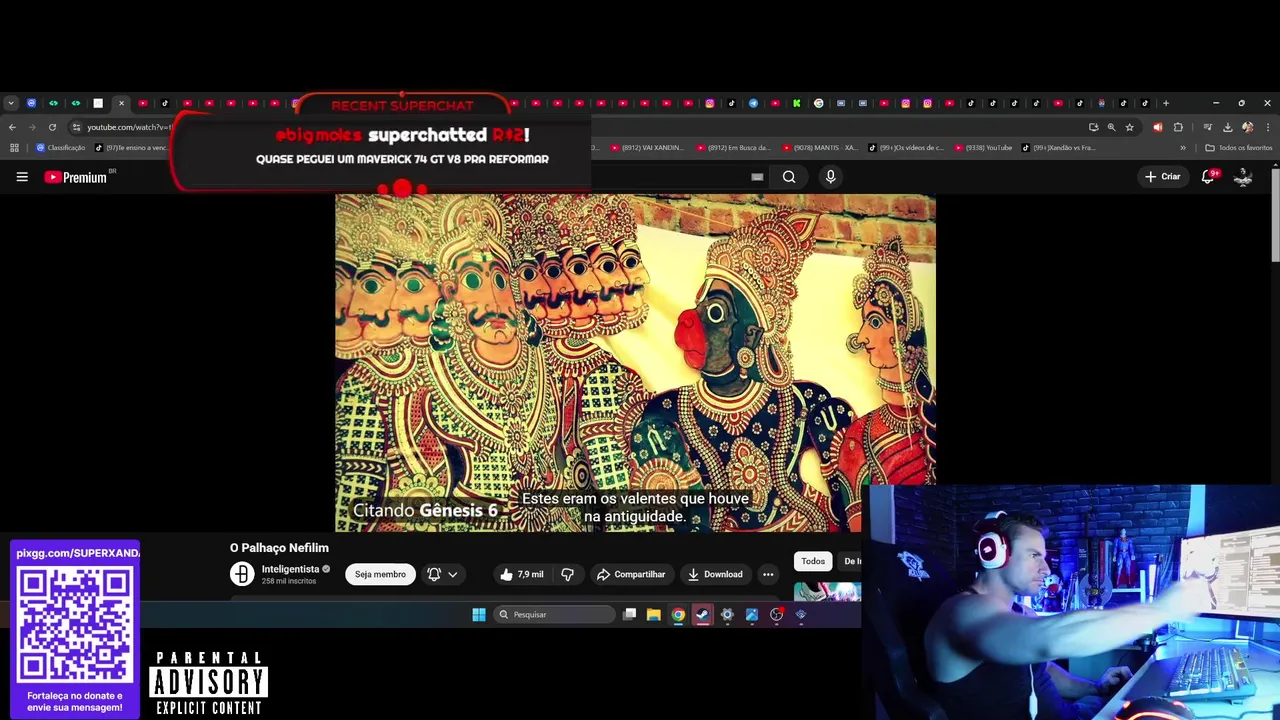Open 'Os vídeos de c...' bookmark
This screenshot has width=1280, height=720.
pyautogui.click(x=906, y=148)
